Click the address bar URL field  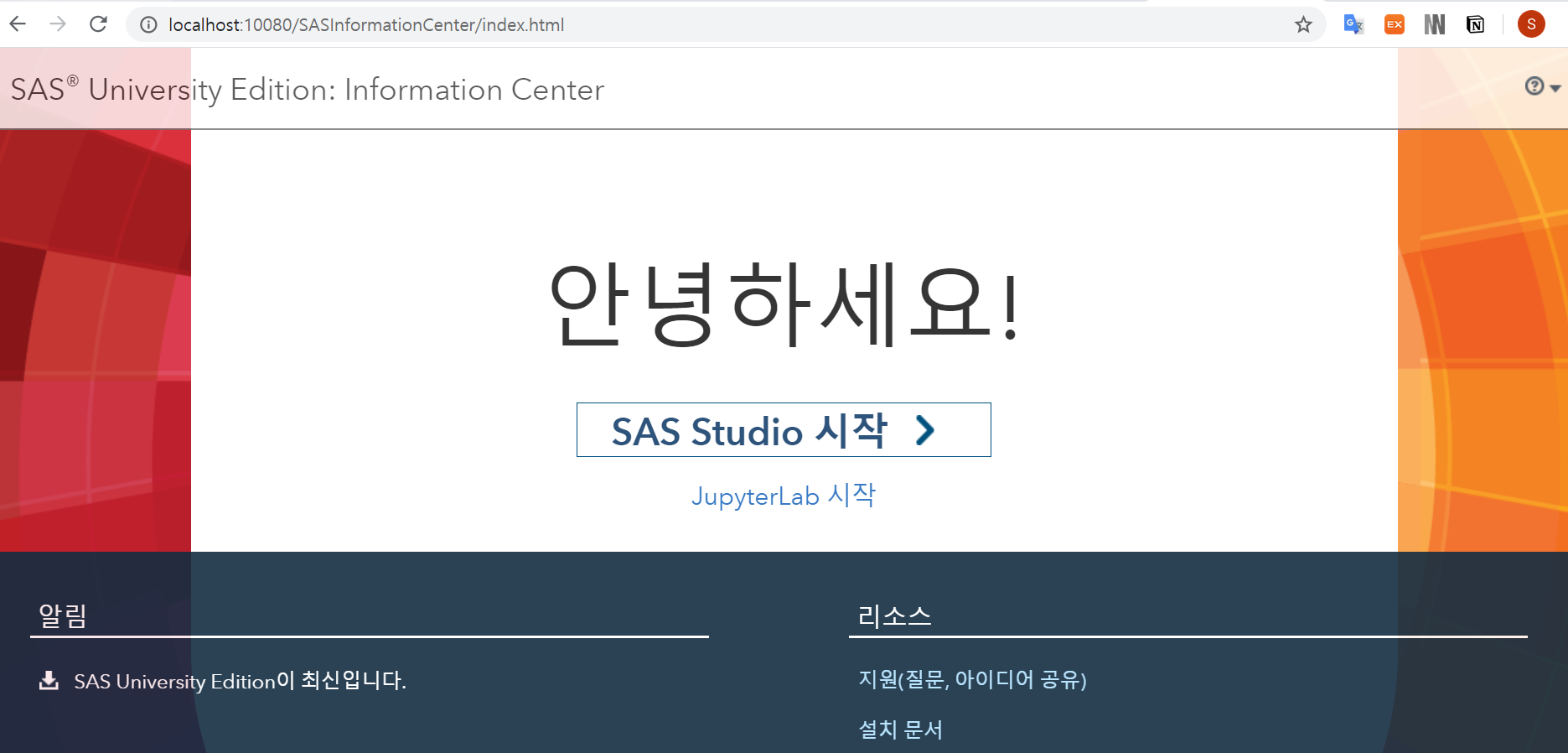[x=725, y=25]
